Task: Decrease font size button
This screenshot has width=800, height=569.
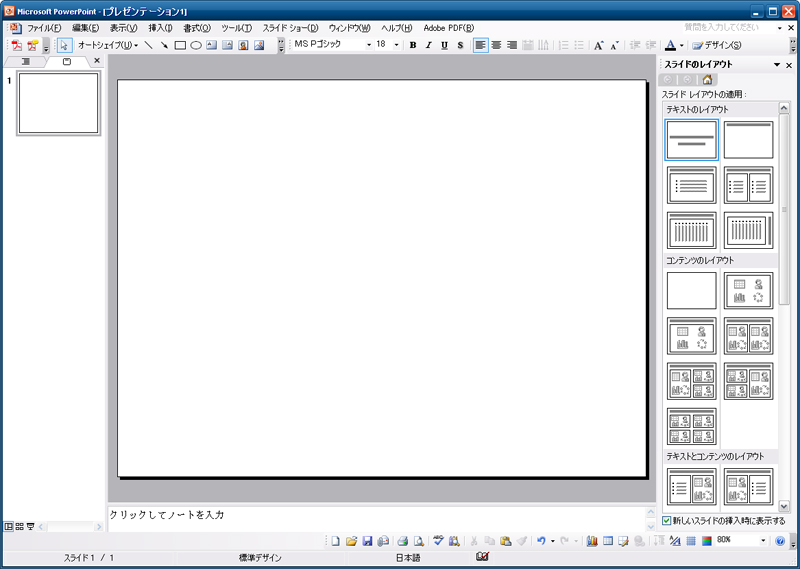Action: tap(614, 45)
